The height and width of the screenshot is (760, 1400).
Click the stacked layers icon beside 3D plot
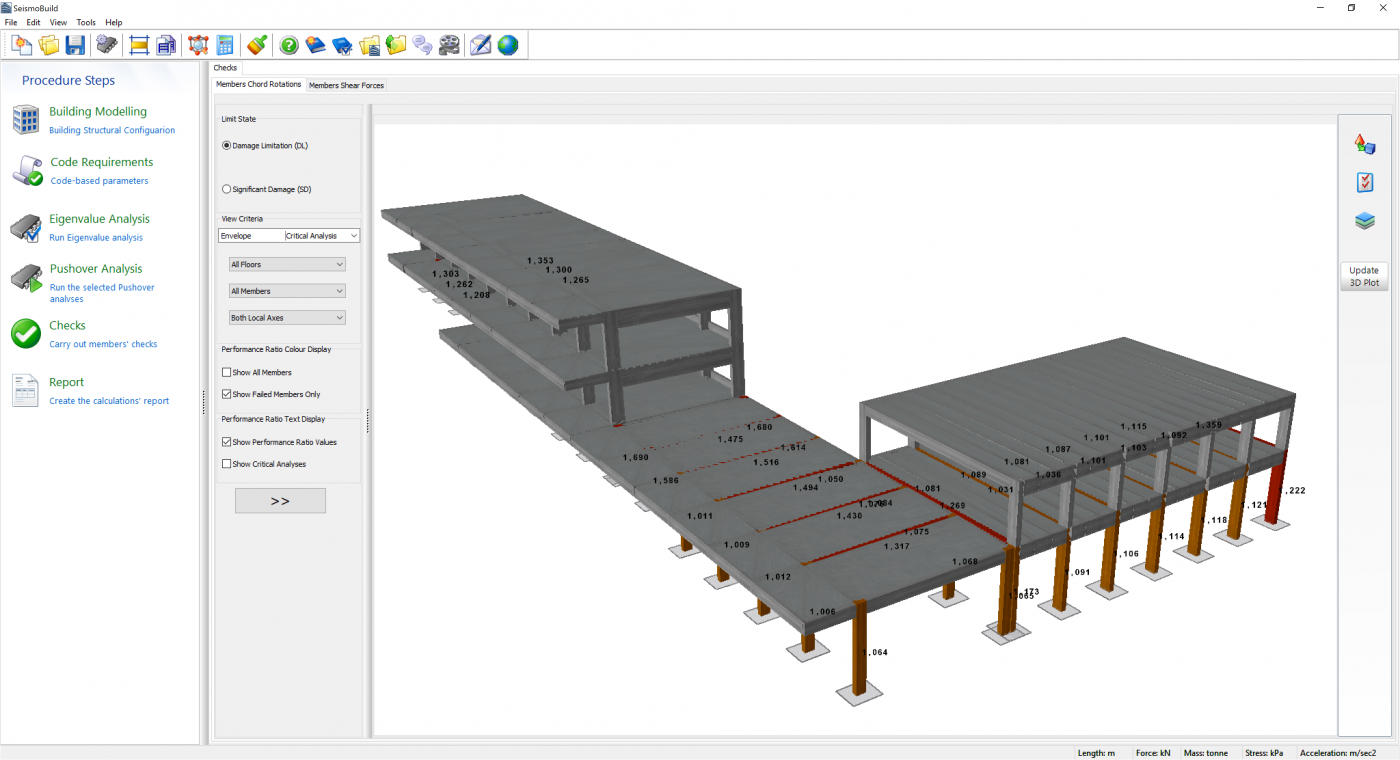click(x=1365, y=221)
